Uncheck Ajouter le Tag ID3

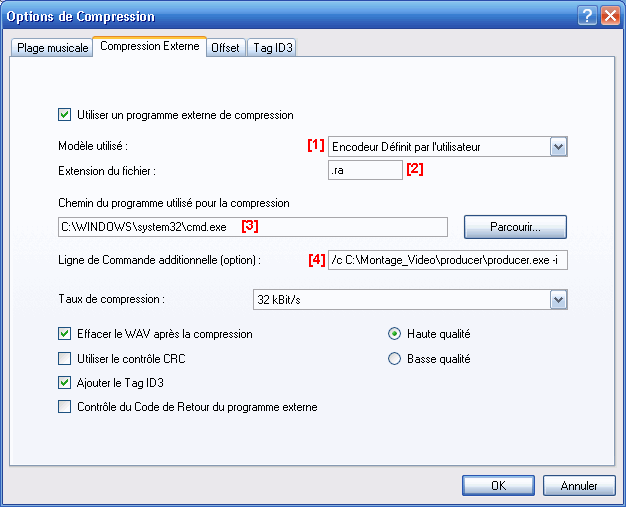[65, 383]
